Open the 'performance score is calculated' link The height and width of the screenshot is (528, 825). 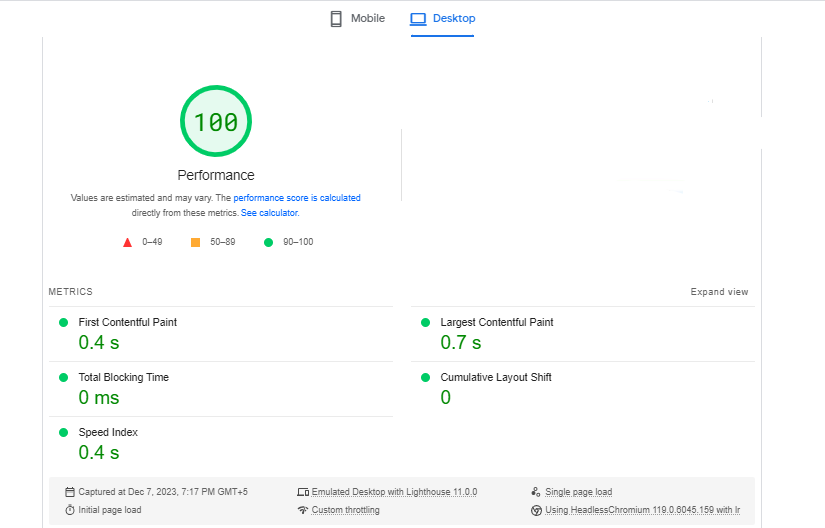[x=297, y=198]
